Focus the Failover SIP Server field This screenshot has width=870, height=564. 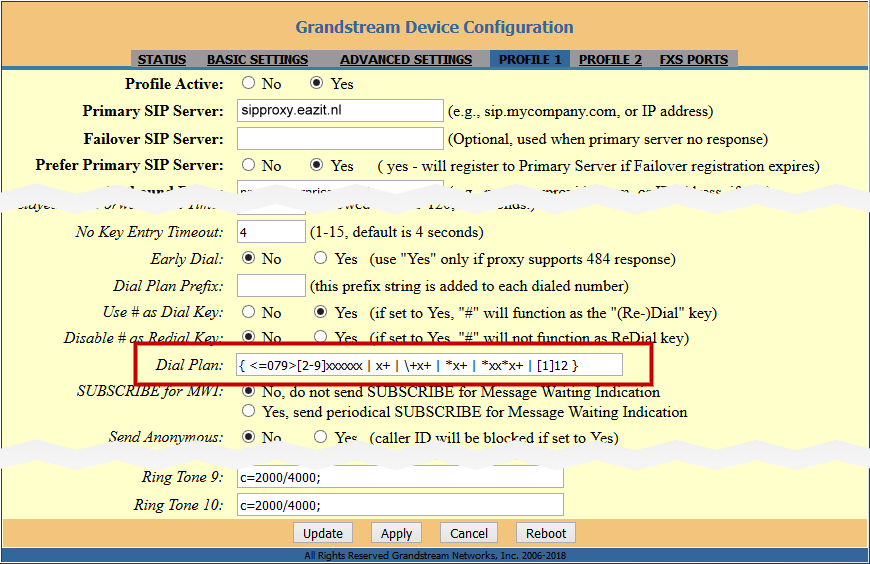coord(340,138)
